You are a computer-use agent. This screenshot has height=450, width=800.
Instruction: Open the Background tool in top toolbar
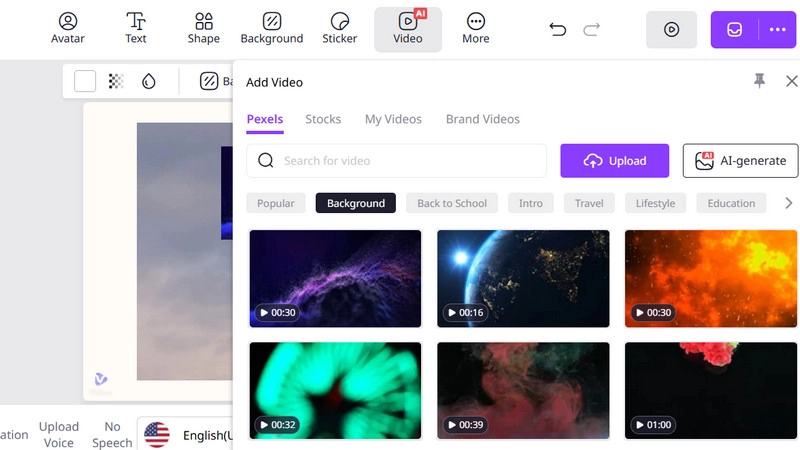click(271, 29)
